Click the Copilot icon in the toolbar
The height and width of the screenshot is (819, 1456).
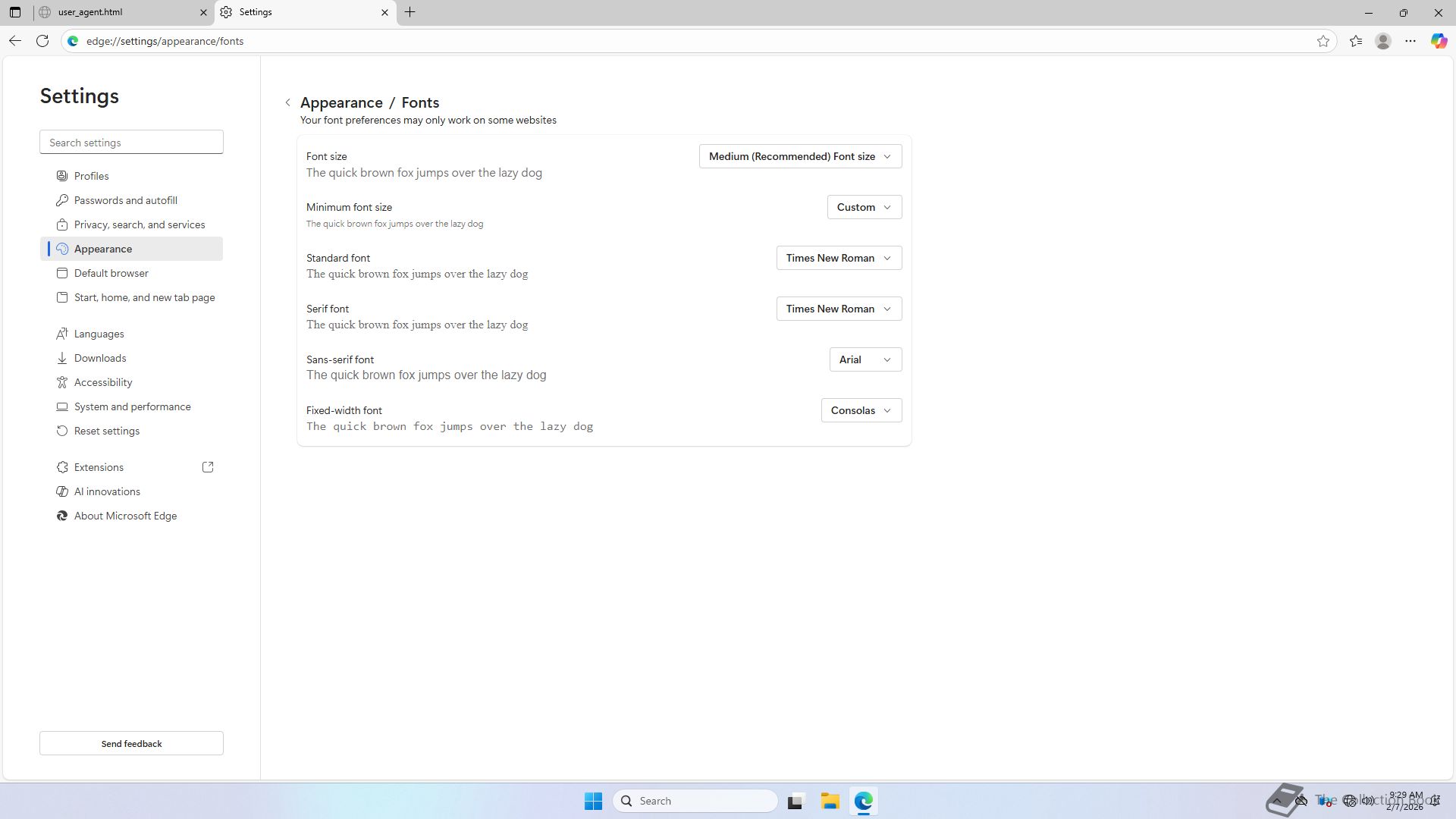[1439, 41]
